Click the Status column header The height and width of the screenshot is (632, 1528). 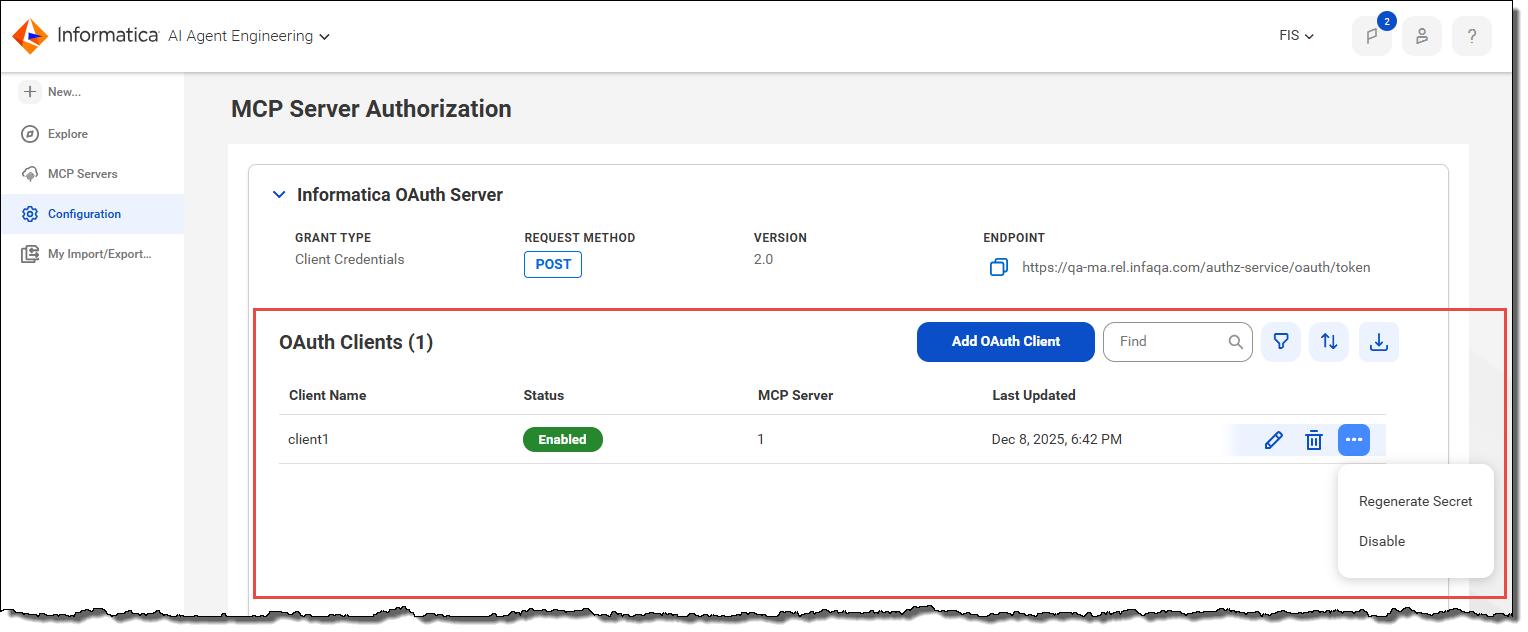click(544, 395)
